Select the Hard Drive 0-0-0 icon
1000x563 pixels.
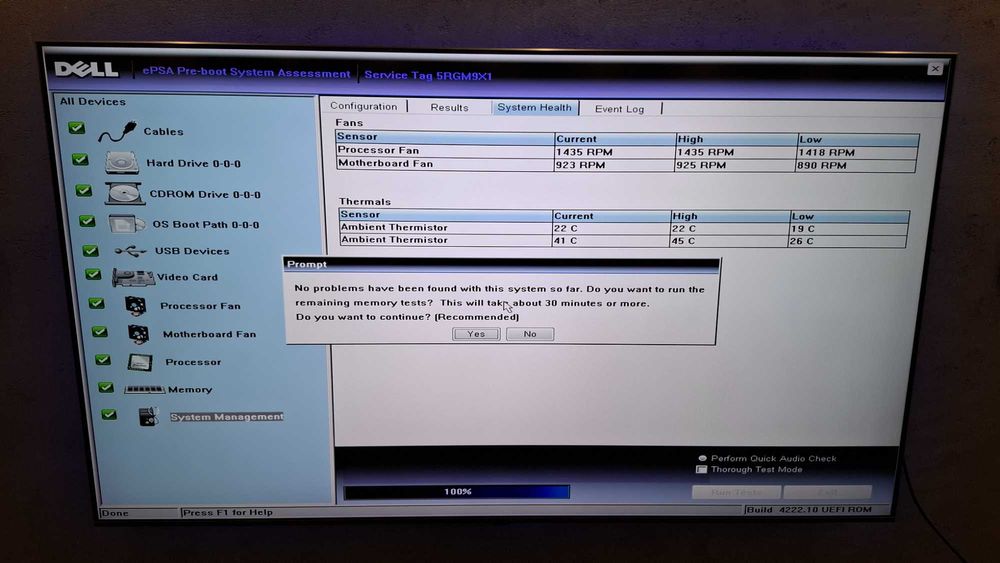point(122,163)
